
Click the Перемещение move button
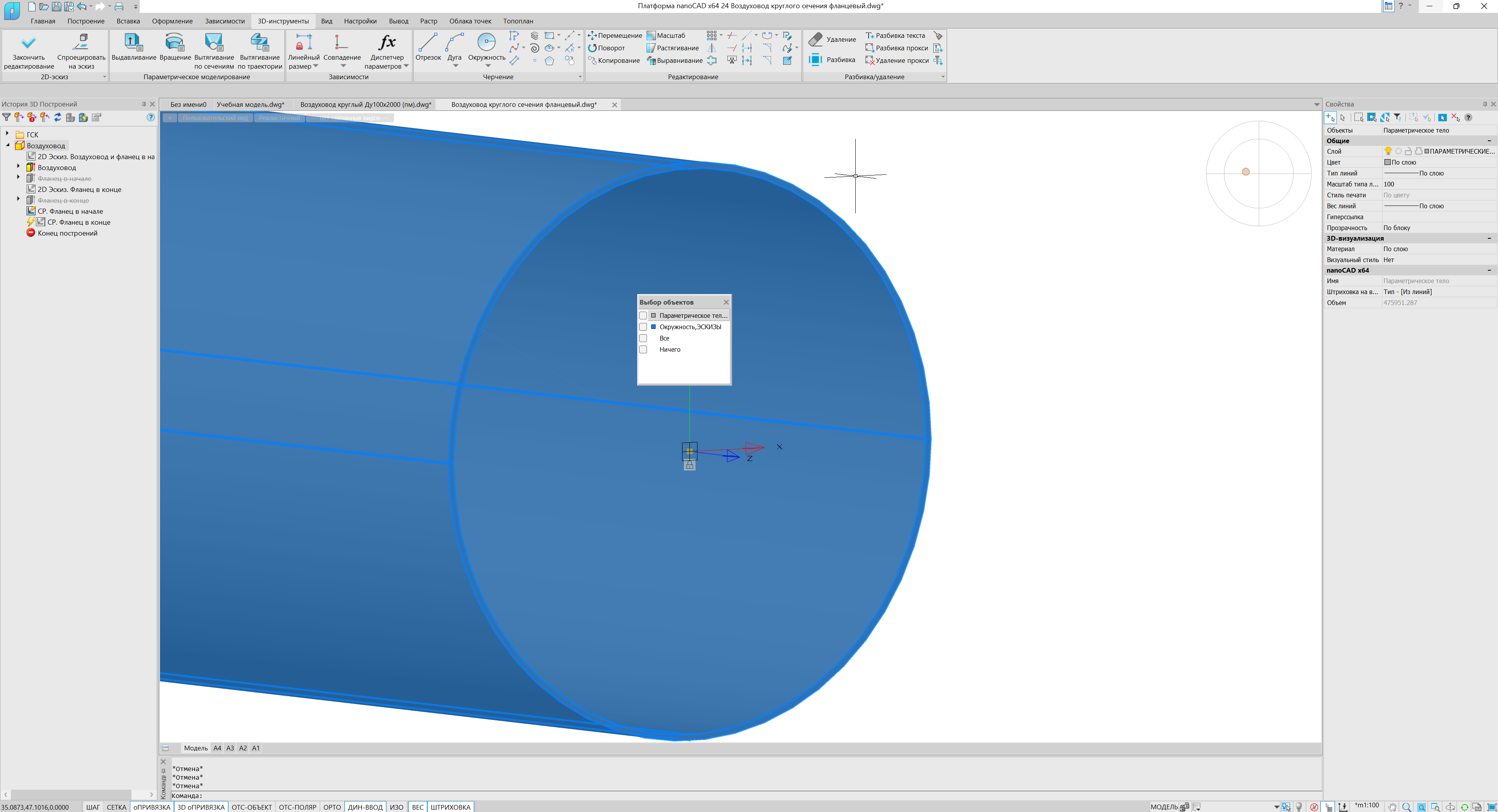tap(615, 35)
